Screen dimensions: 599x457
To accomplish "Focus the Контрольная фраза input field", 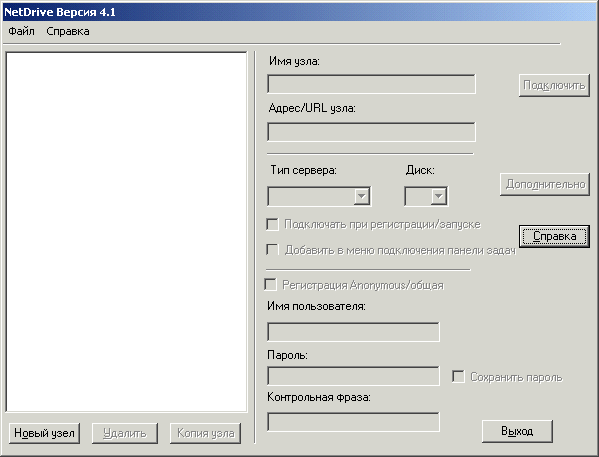I will click(x=353, y=422).
